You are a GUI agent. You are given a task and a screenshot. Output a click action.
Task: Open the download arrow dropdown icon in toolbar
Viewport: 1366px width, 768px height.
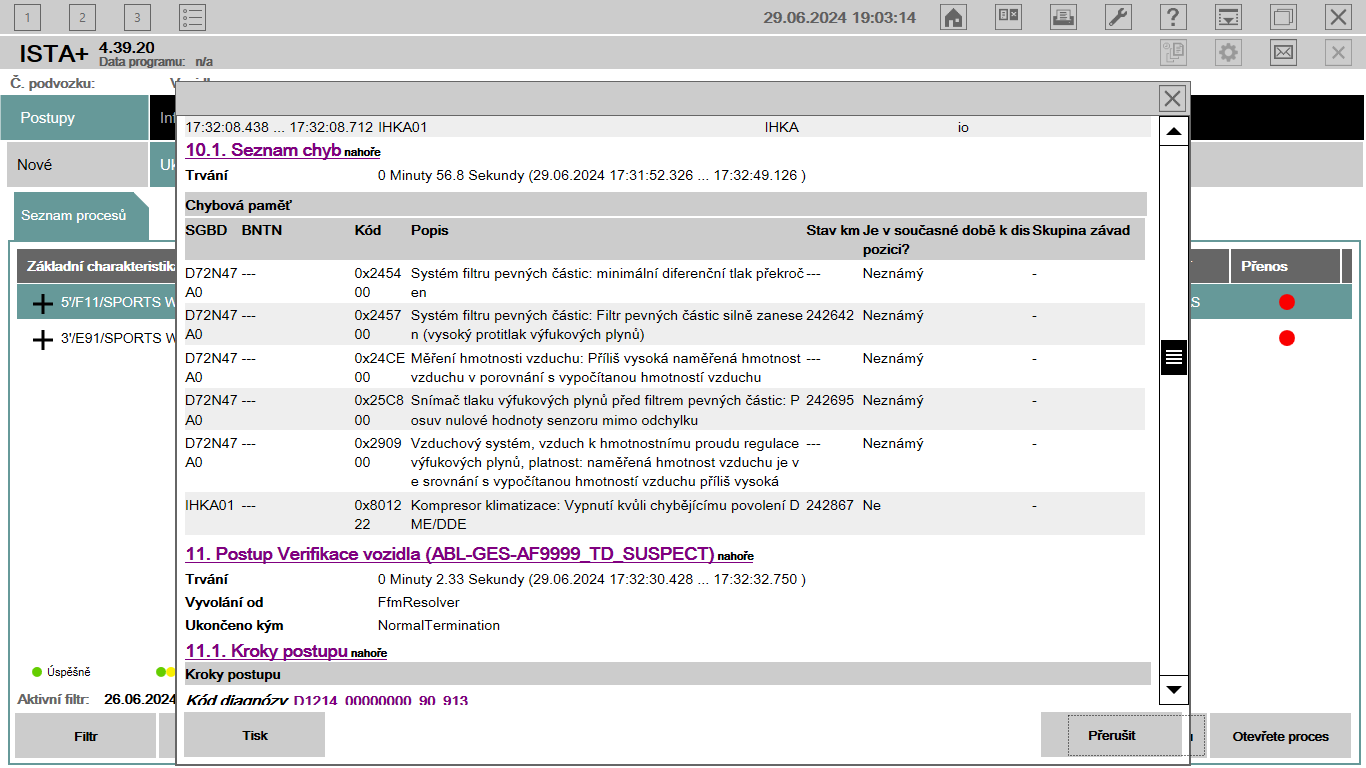click(x=1228, y=17)
